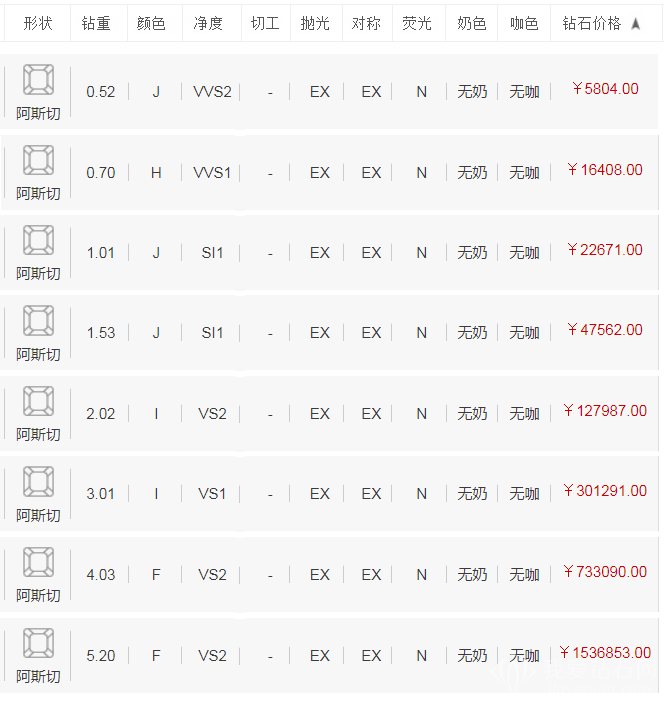The image size is (664, 701).
Task: Click the Asscher cut icon for the 0.52 carat diamond
Action: tap(38, 79)
